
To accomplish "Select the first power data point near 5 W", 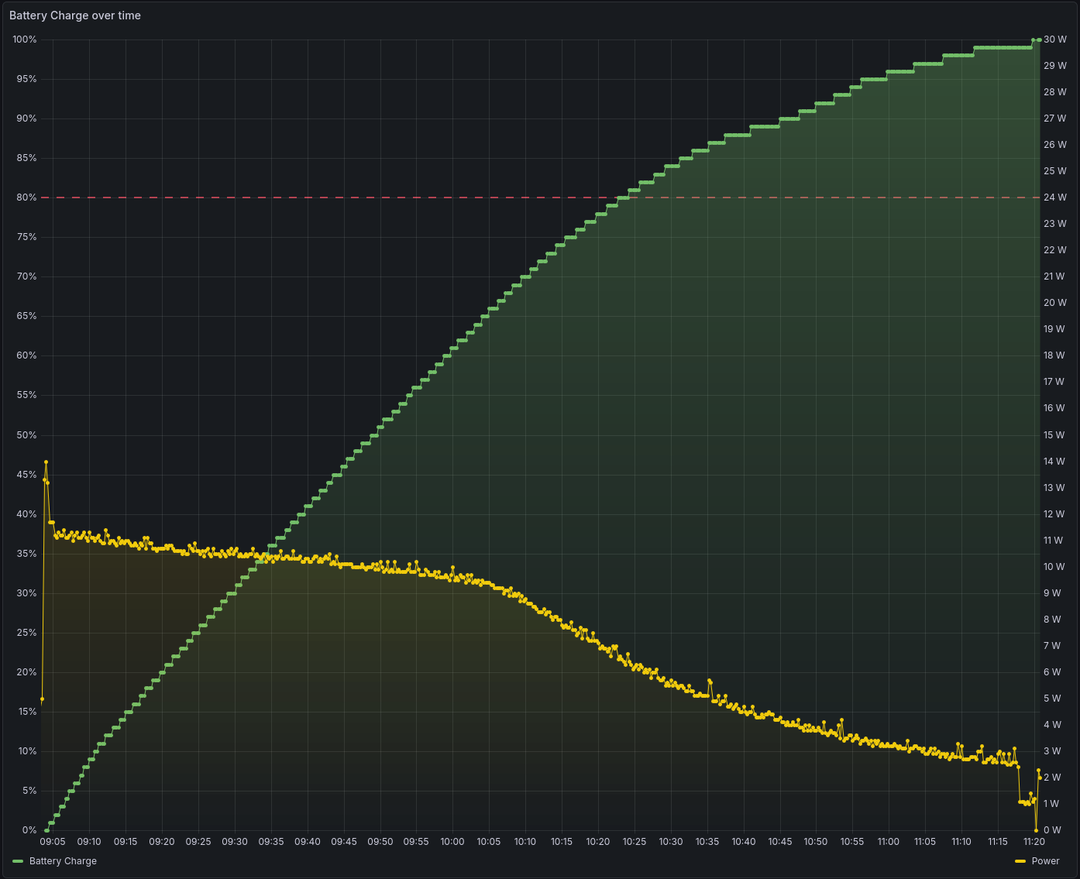I will click(42, 699).
